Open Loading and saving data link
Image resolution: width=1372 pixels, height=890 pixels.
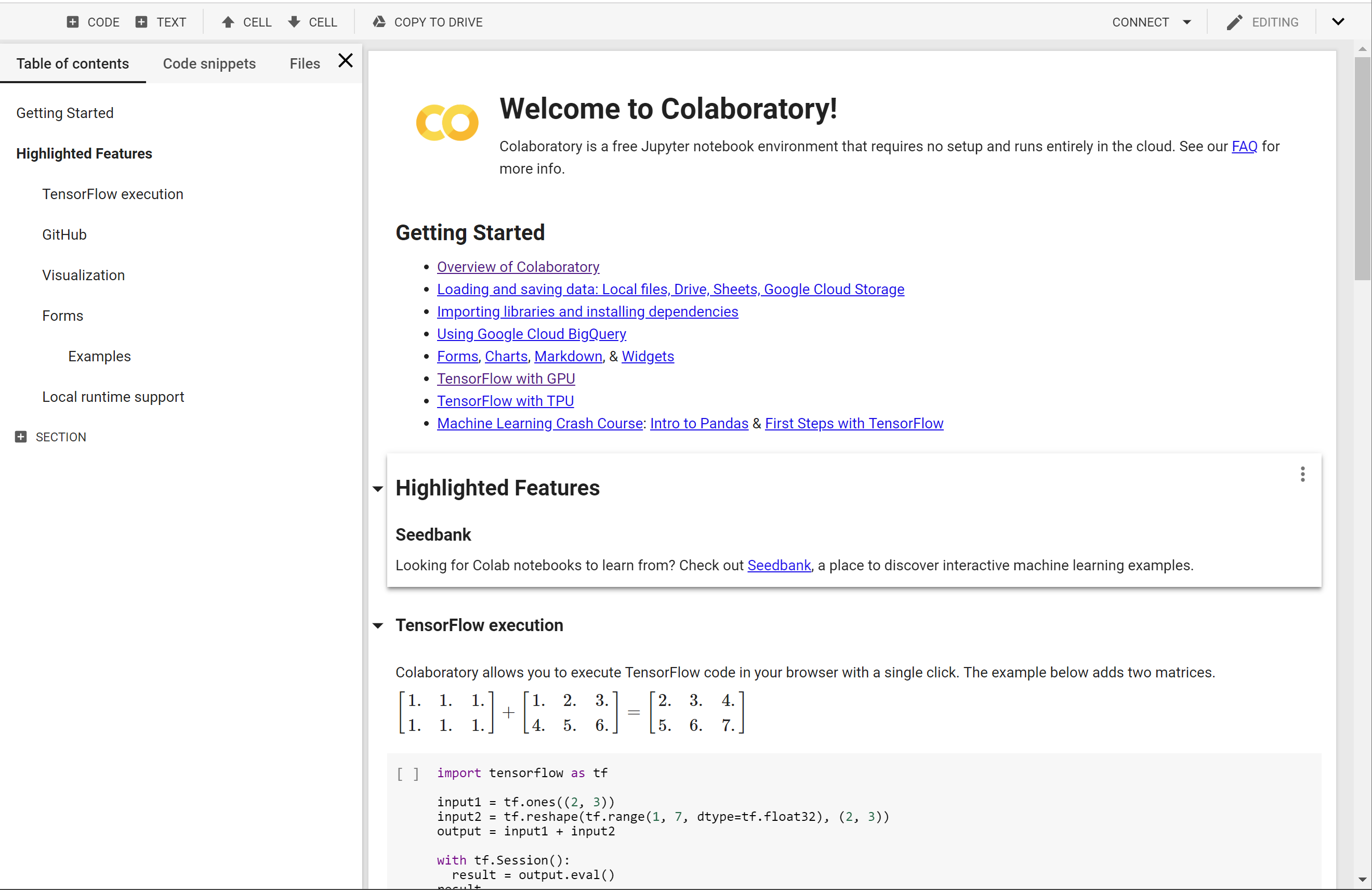[670, 289]
